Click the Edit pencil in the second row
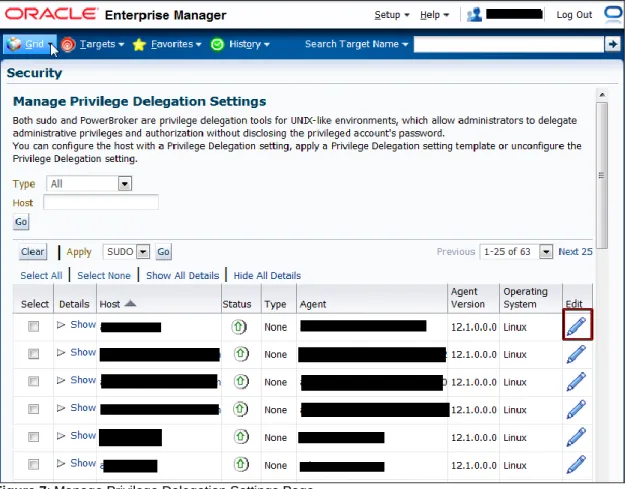The width and height of the screenshot is (625, 489). [x=576, y=354]
